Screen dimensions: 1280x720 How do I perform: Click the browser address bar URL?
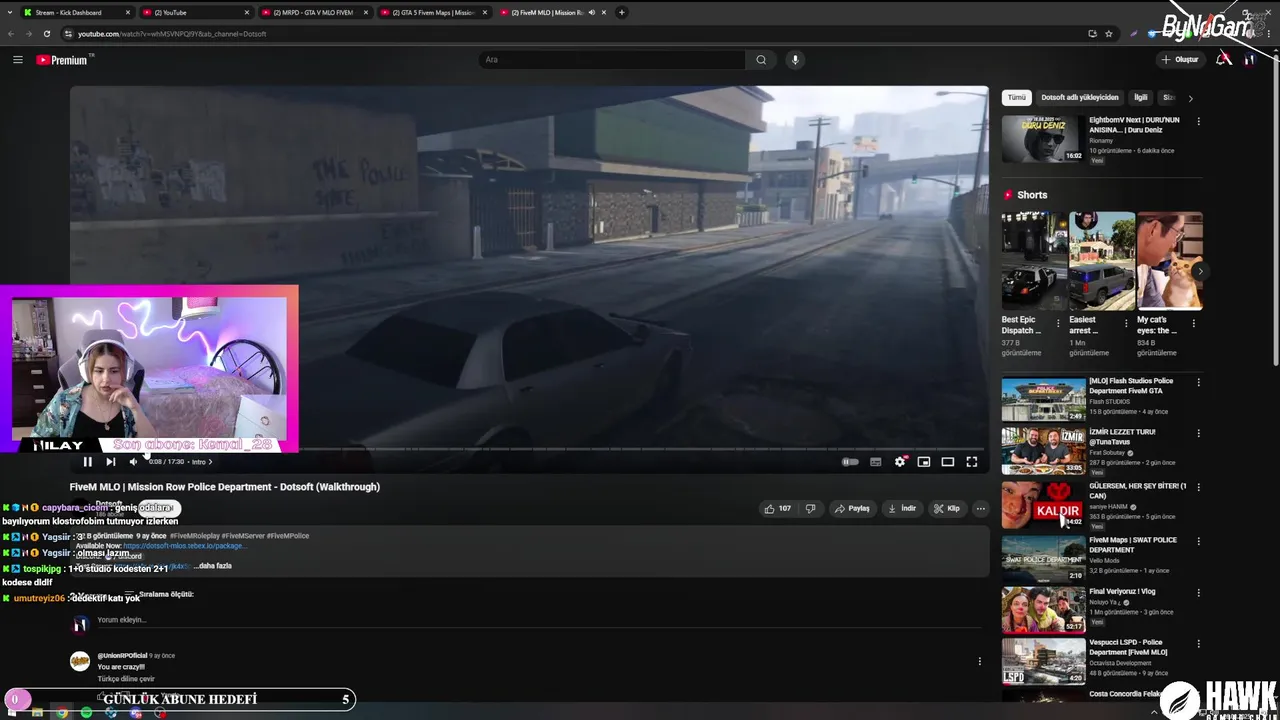click(172, 34)
